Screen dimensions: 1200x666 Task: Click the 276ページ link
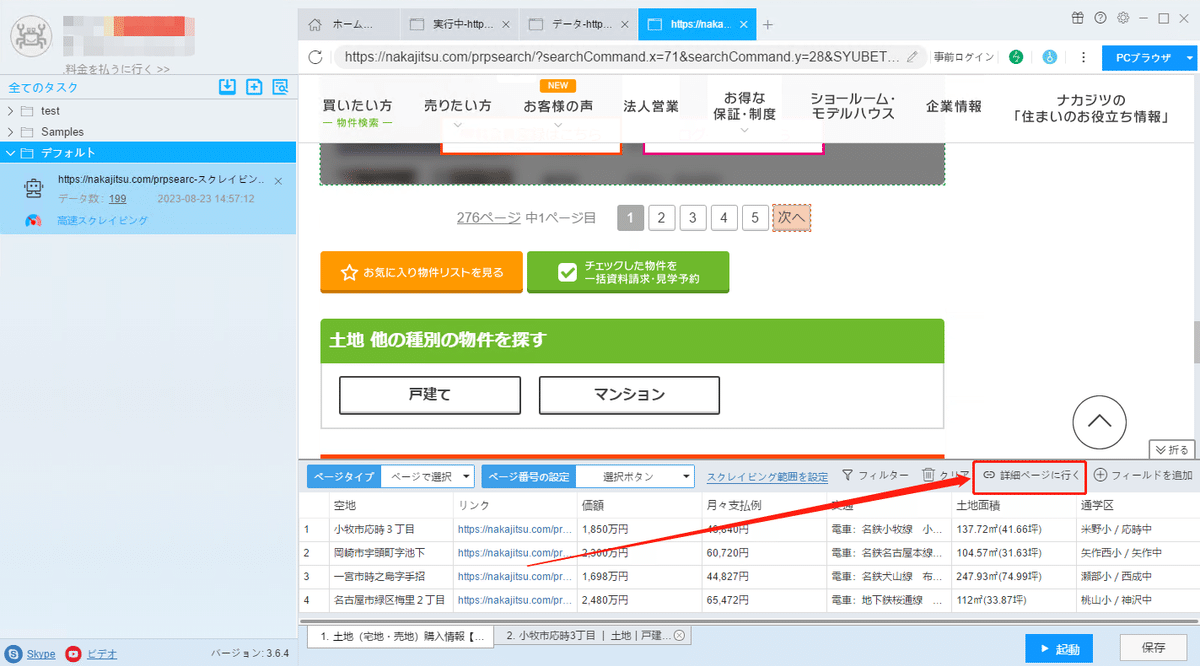(x=489, y=217)
